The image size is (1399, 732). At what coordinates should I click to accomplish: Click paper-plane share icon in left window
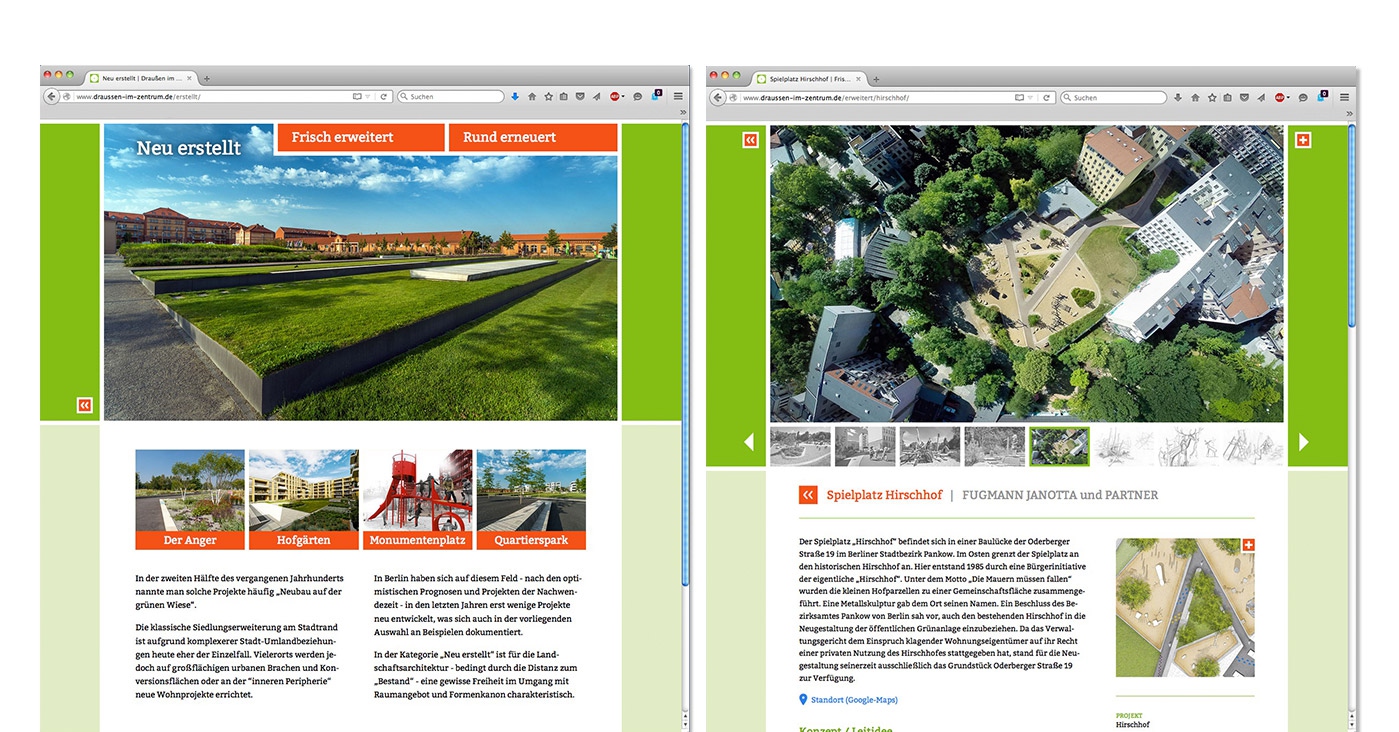click(596, 97)
